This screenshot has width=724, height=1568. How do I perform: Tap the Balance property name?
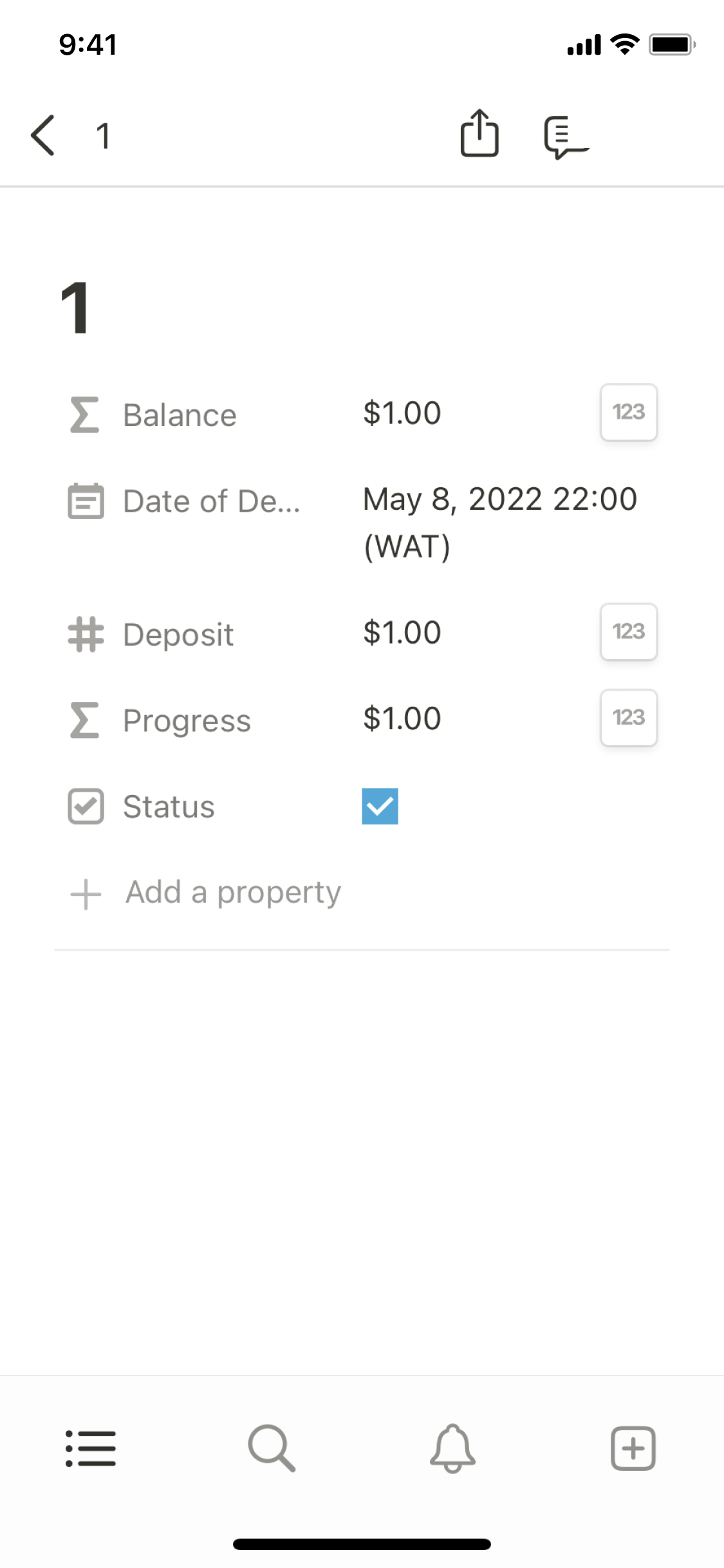pyautogui.click(x=180, y=415)
